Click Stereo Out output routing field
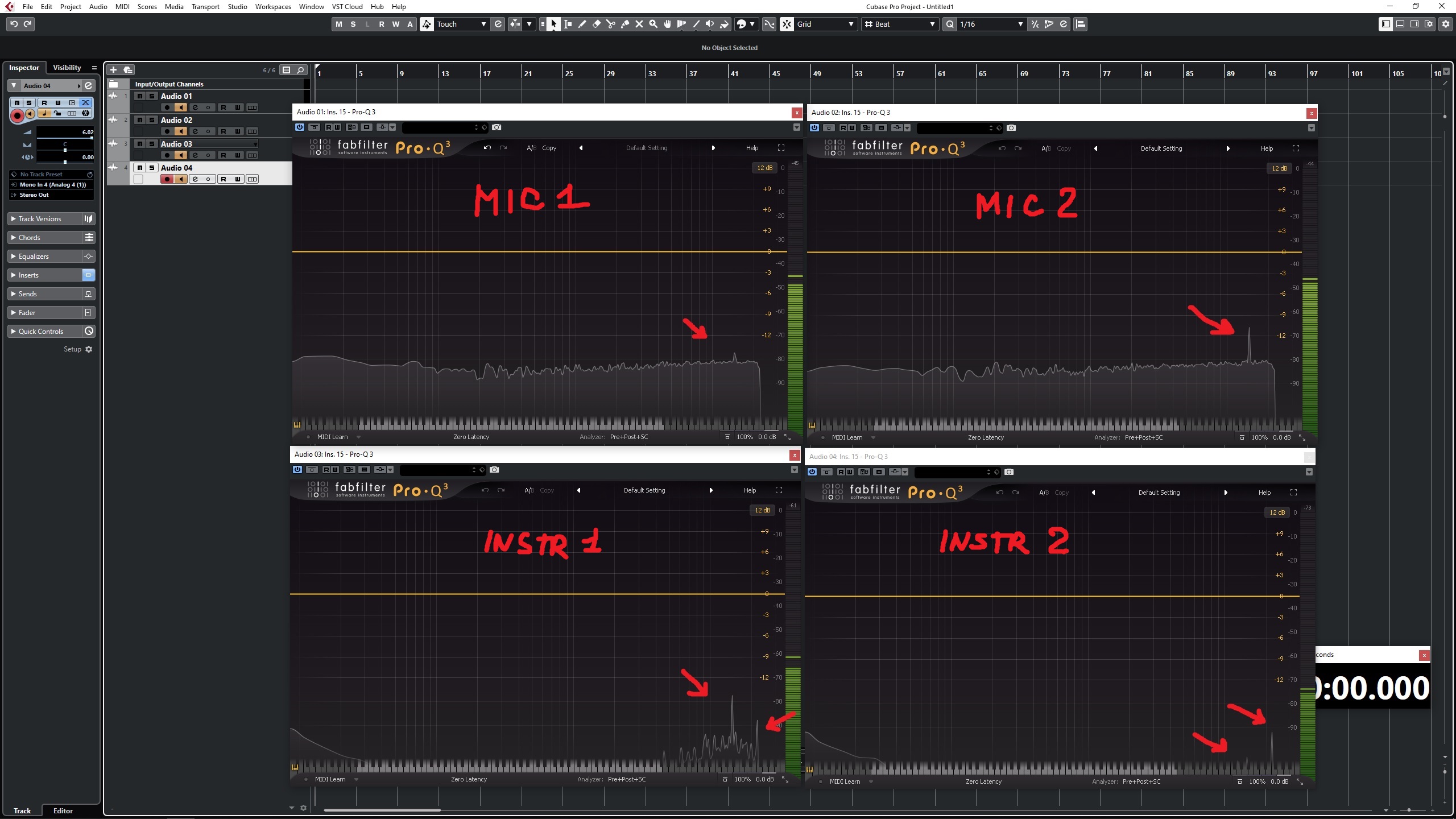 [52, 195]
